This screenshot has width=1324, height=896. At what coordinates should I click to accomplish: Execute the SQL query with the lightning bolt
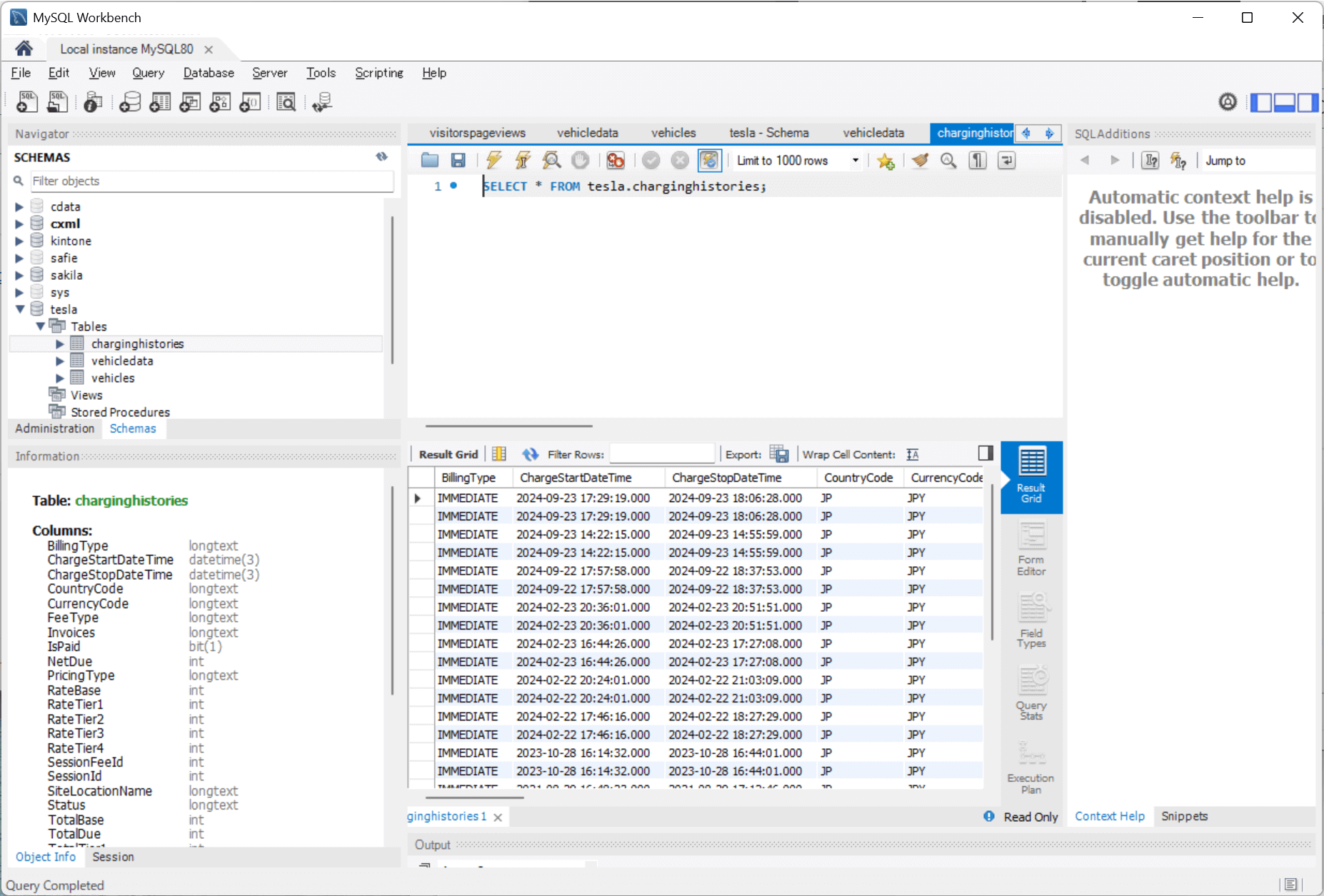493,161
